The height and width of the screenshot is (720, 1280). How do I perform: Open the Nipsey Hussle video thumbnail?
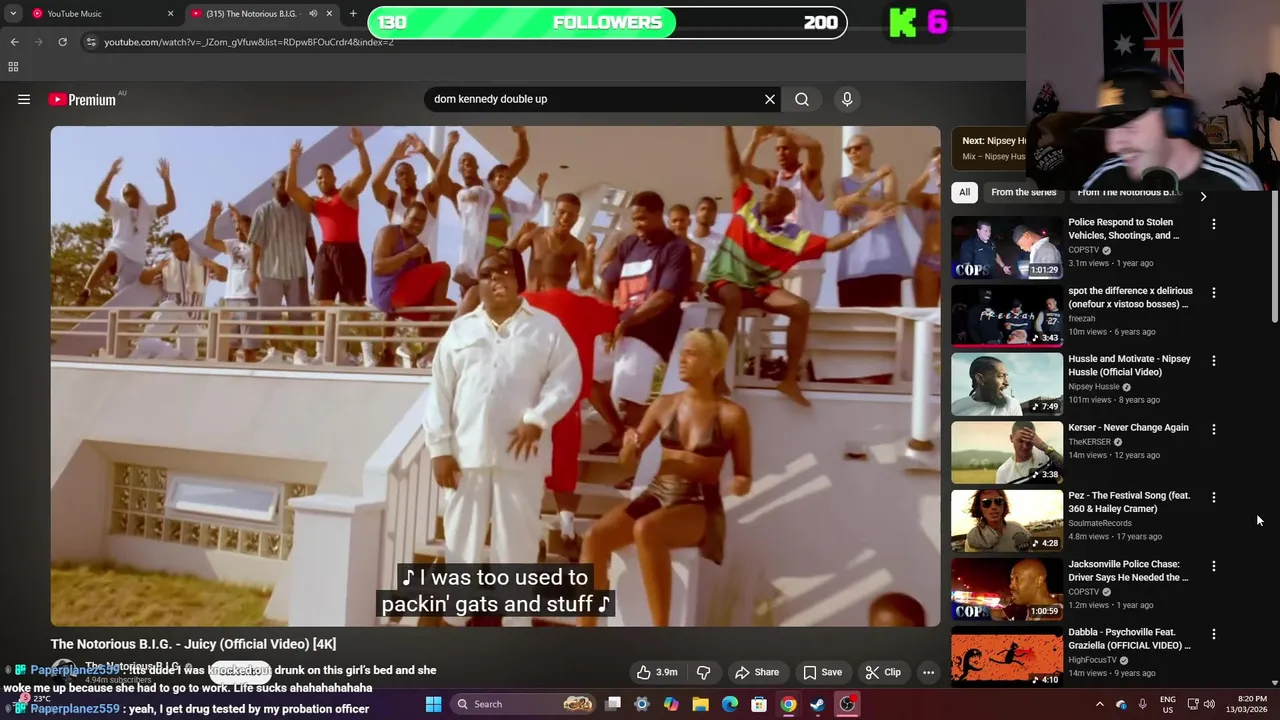point(1007,384)
